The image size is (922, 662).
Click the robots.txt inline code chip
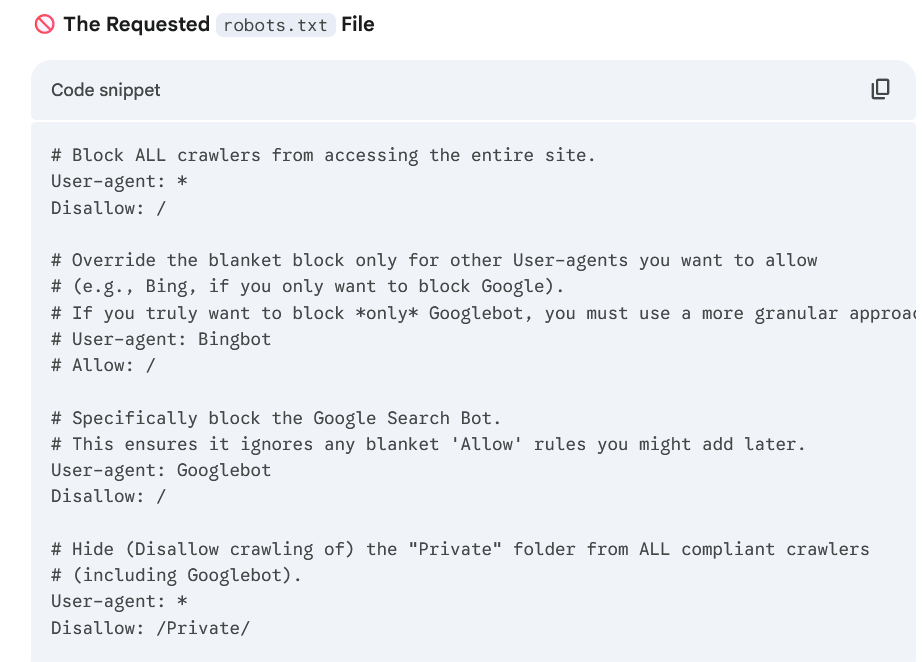pos(275,25)
